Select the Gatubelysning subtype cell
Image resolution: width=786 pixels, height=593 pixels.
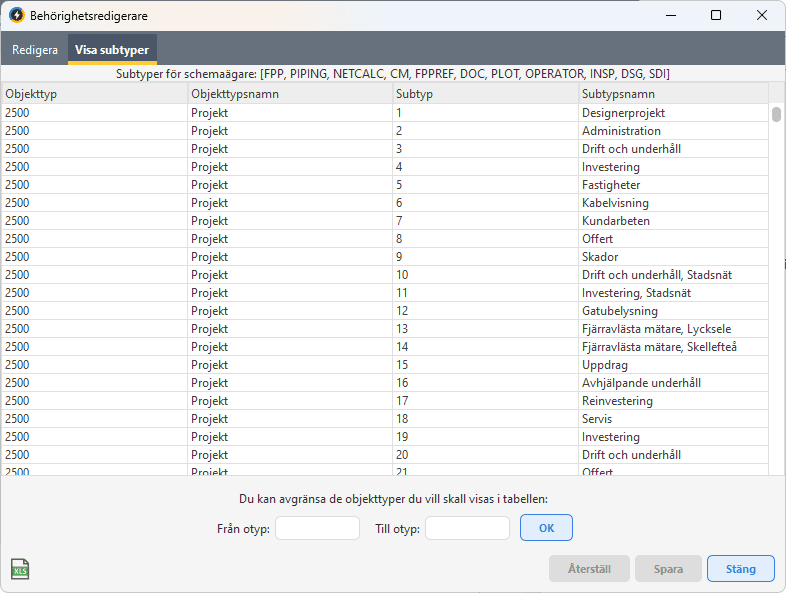(619, 311)
